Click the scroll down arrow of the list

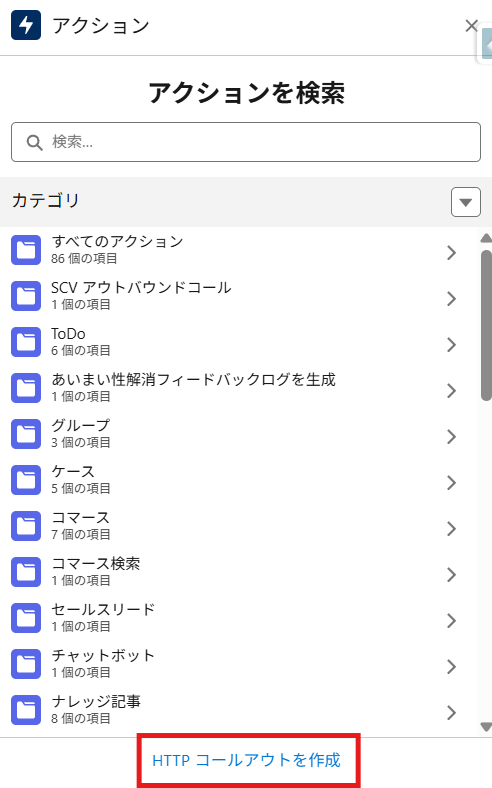coord(486,727)
